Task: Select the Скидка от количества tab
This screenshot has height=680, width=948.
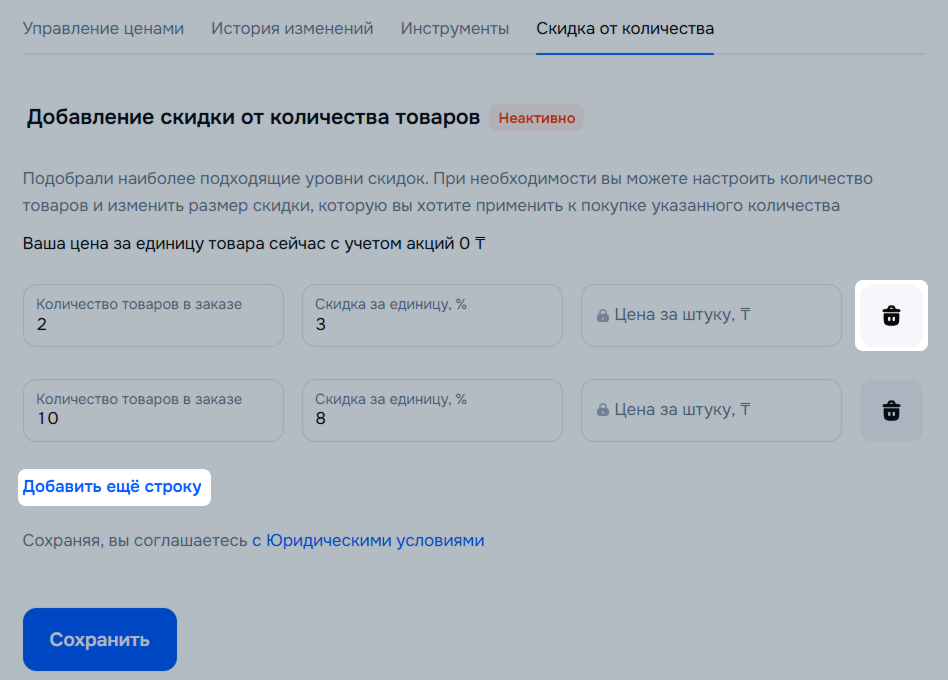Action: point(625,28)
